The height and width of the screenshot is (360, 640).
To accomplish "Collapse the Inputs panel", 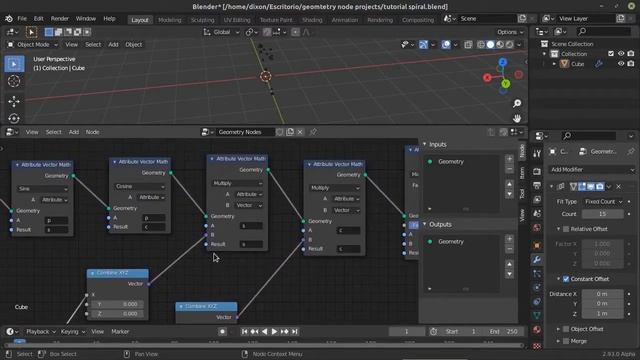I will [424, 144].
